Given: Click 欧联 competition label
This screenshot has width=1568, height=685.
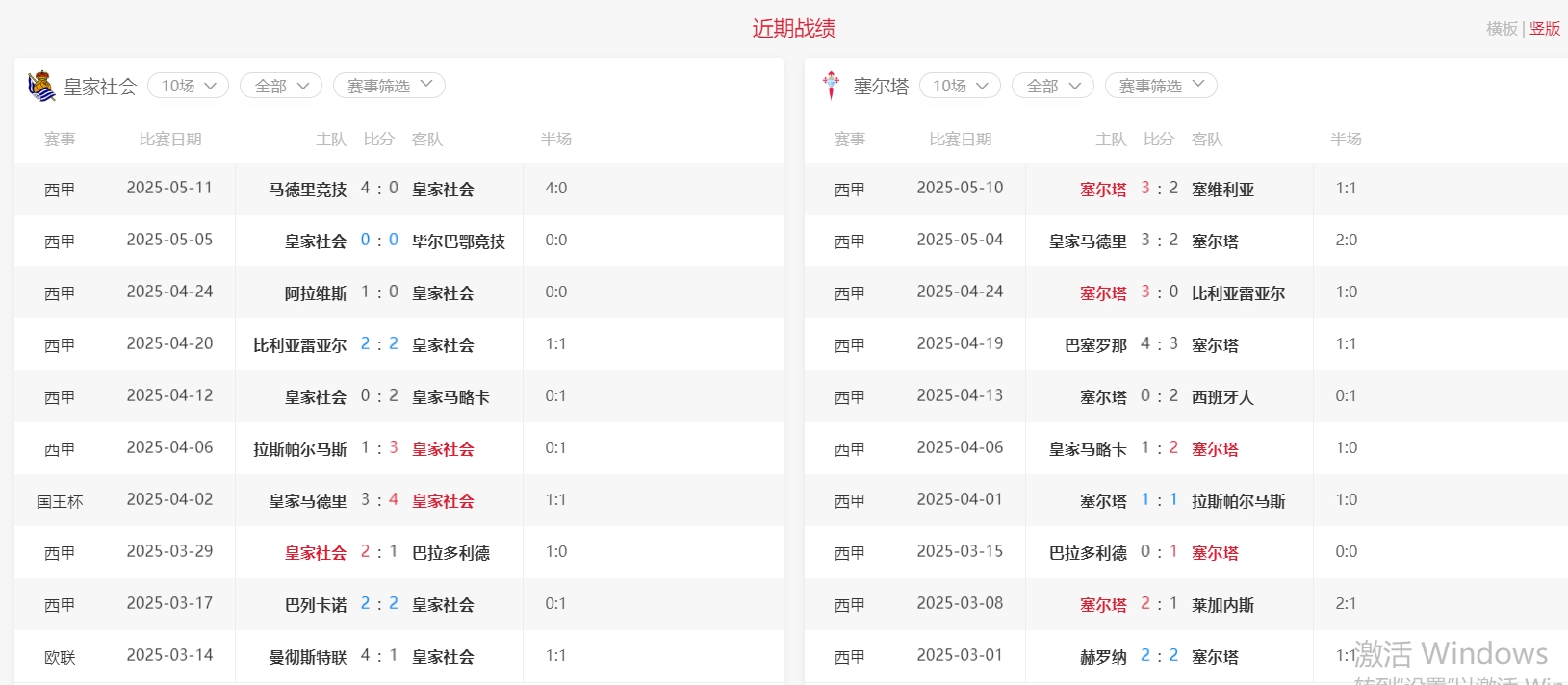Looking at the screenshot, I should [x=60, y=657].
